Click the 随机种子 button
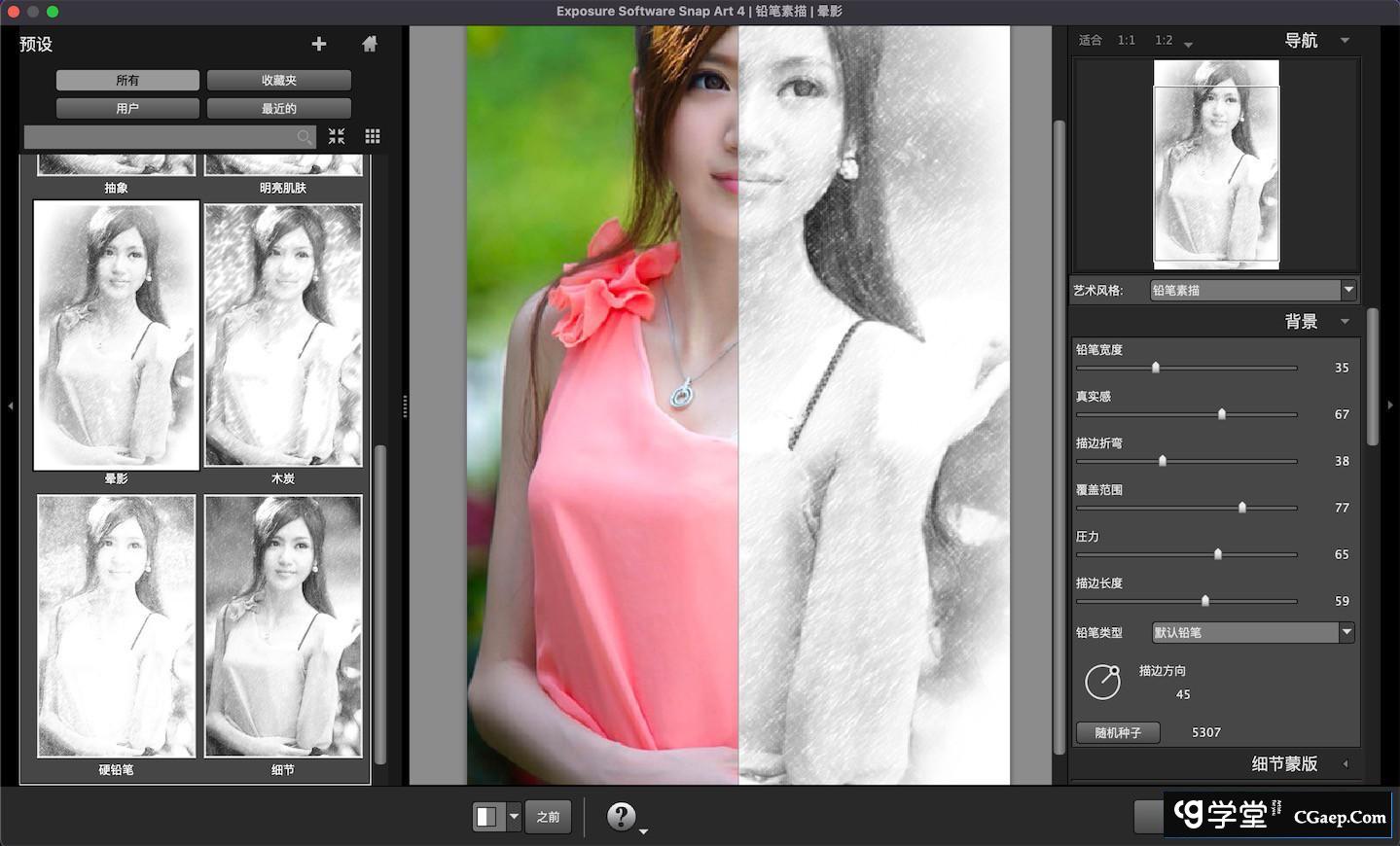Image resolution: width=1400 pixels, height=846 pixels. [x=1118, y=732]
